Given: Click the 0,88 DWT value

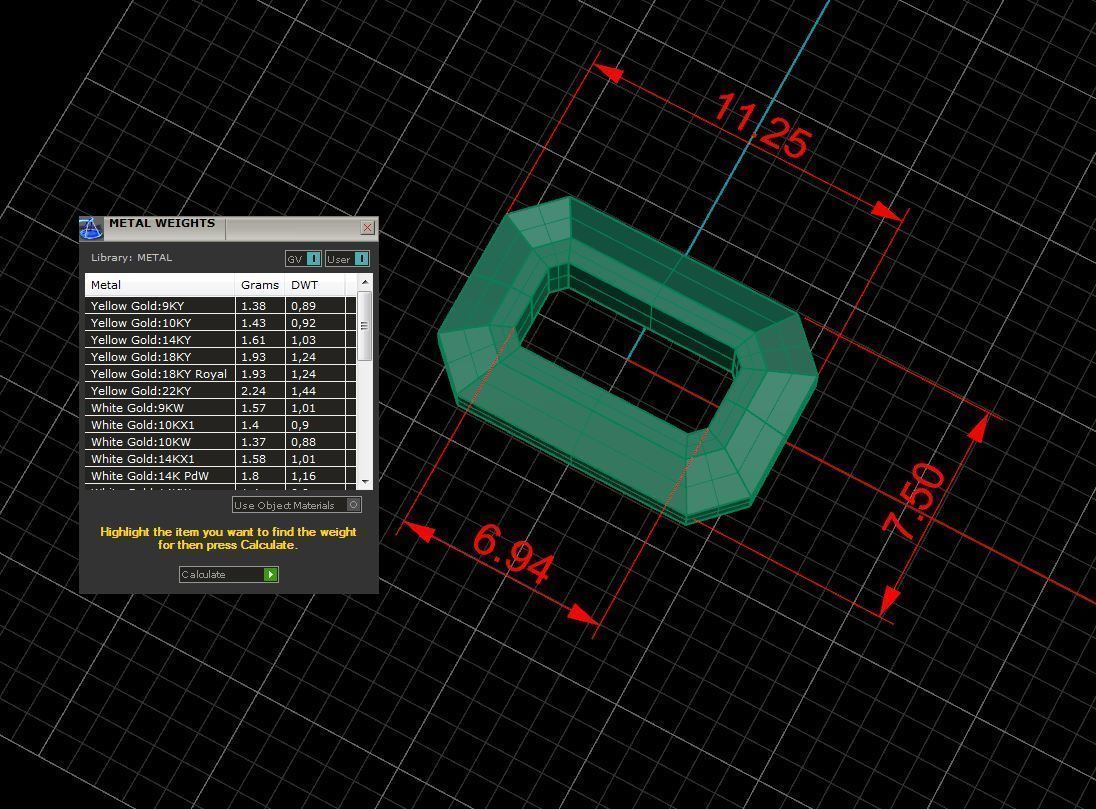Looking at the screenshot, I should pos(303,442).
